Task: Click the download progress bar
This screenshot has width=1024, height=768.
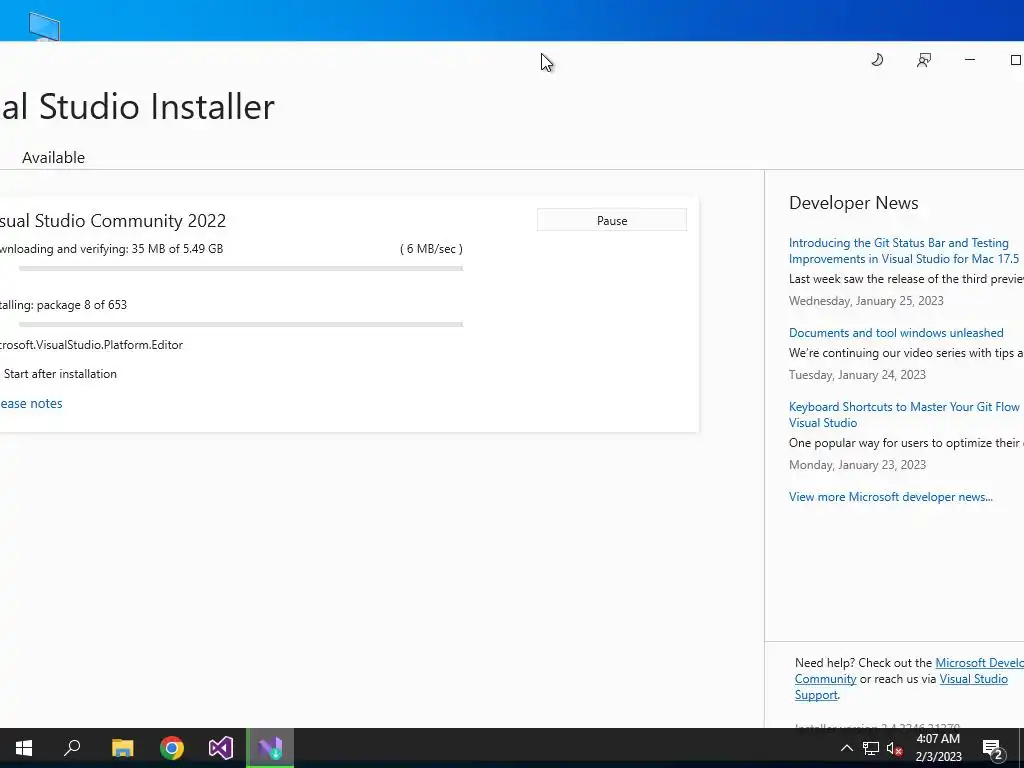Action: [x=240, y=268]
